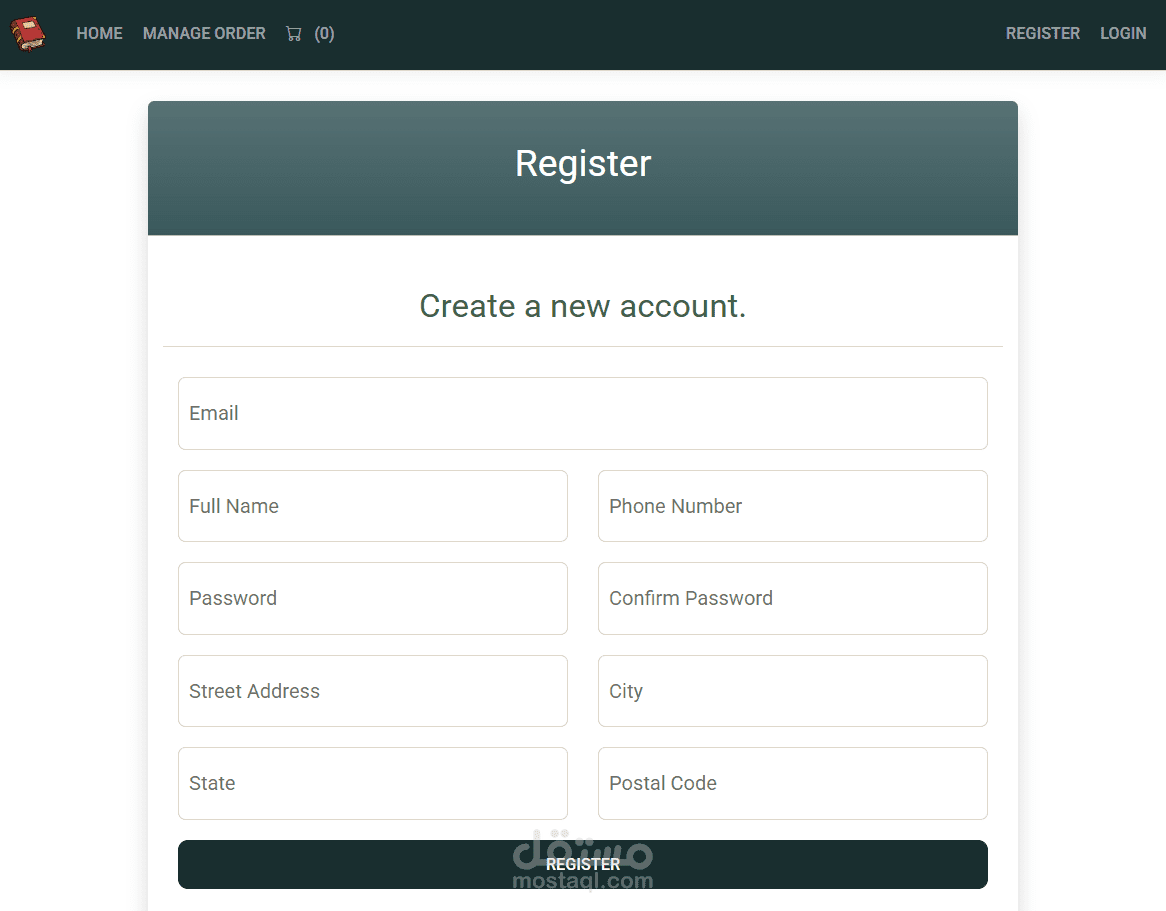The image size is (1166, 911).
Task: Focus the Postal Code field
Action: pos(792,783)
